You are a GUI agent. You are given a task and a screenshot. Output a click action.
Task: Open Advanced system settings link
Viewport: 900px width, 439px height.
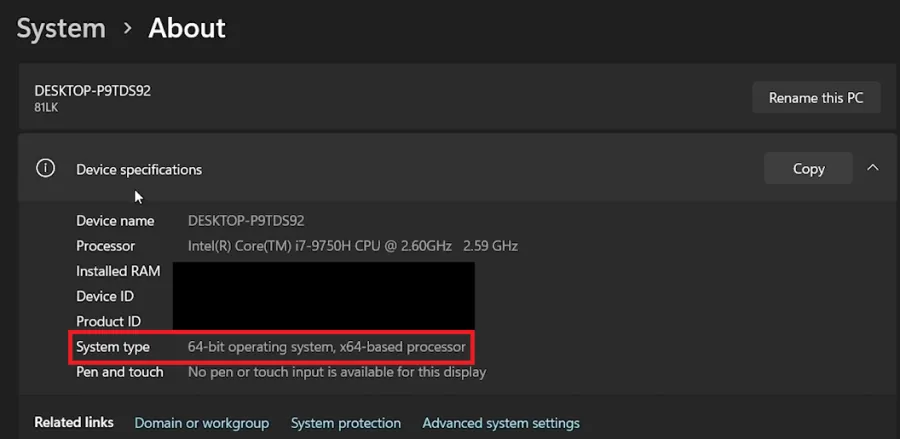click(501, 424)
